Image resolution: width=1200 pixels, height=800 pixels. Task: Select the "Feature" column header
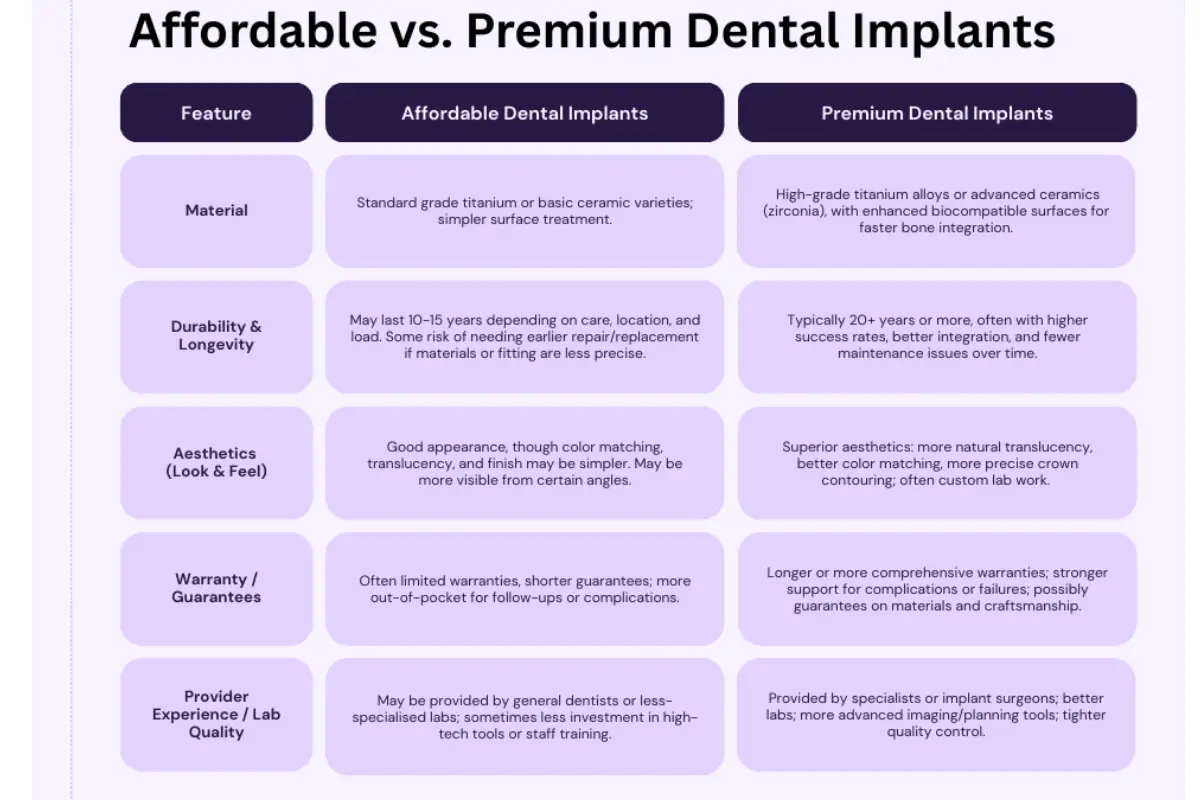tap(216, 113)
